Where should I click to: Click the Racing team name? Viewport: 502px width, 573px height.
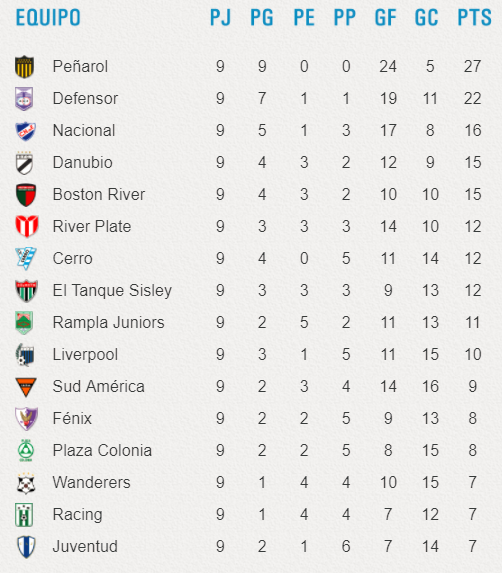pos(77,515)
